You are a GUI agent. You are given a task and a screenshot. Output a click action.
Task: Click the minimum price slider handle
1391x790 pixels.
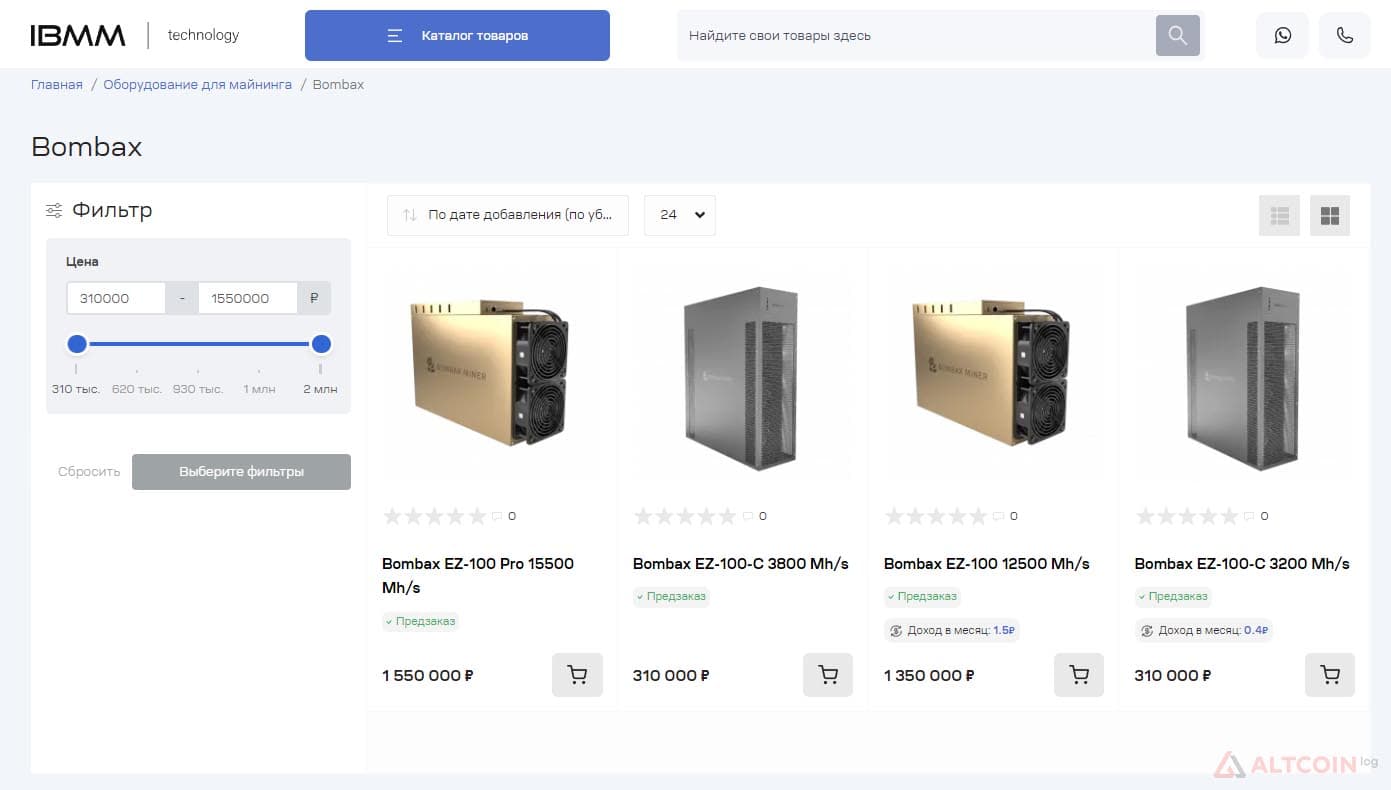tap(77, 344)
